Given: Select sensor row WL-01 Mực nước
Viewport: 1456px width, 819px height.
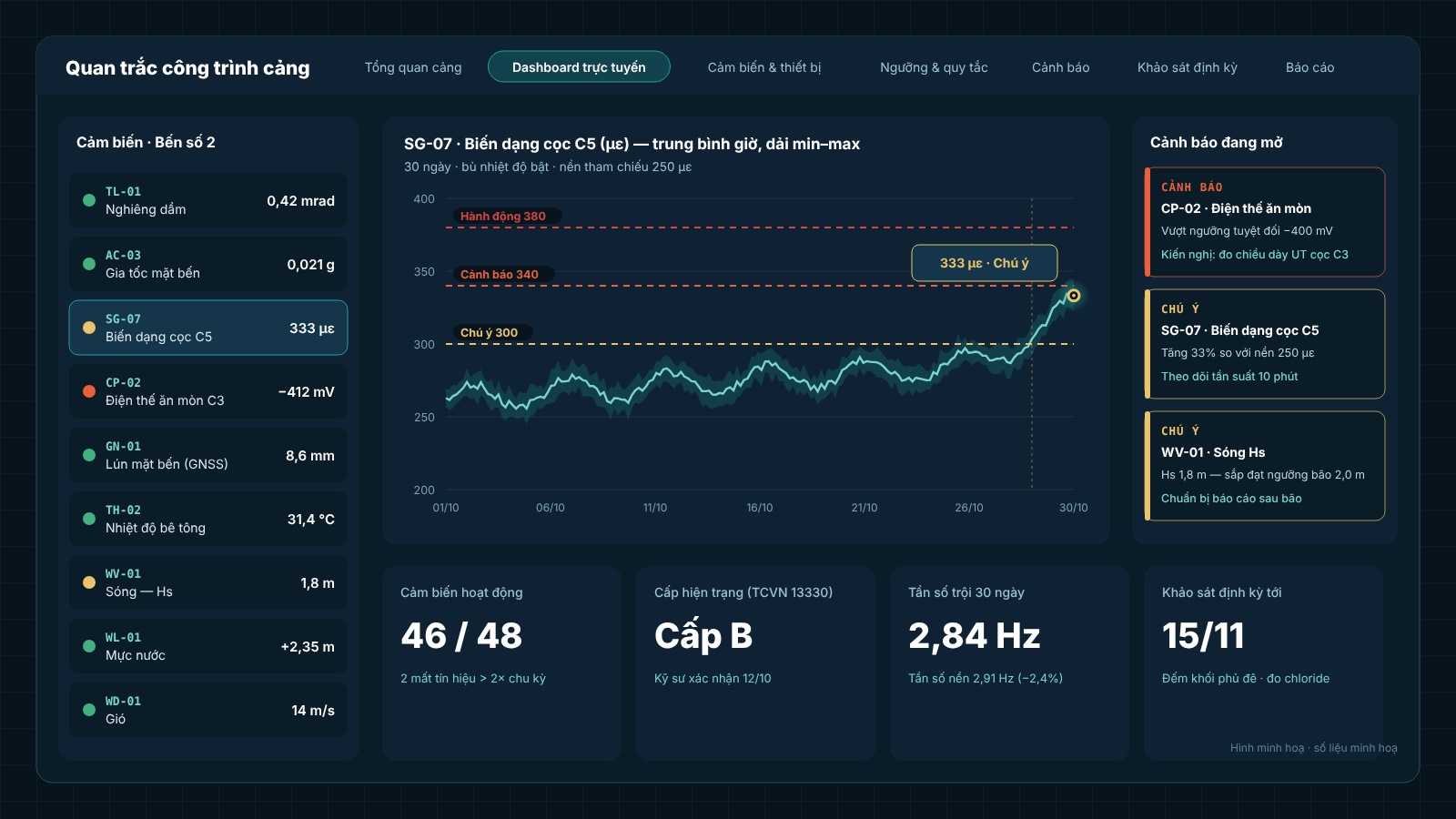Looking at the screenshot, I should point(208,646).
